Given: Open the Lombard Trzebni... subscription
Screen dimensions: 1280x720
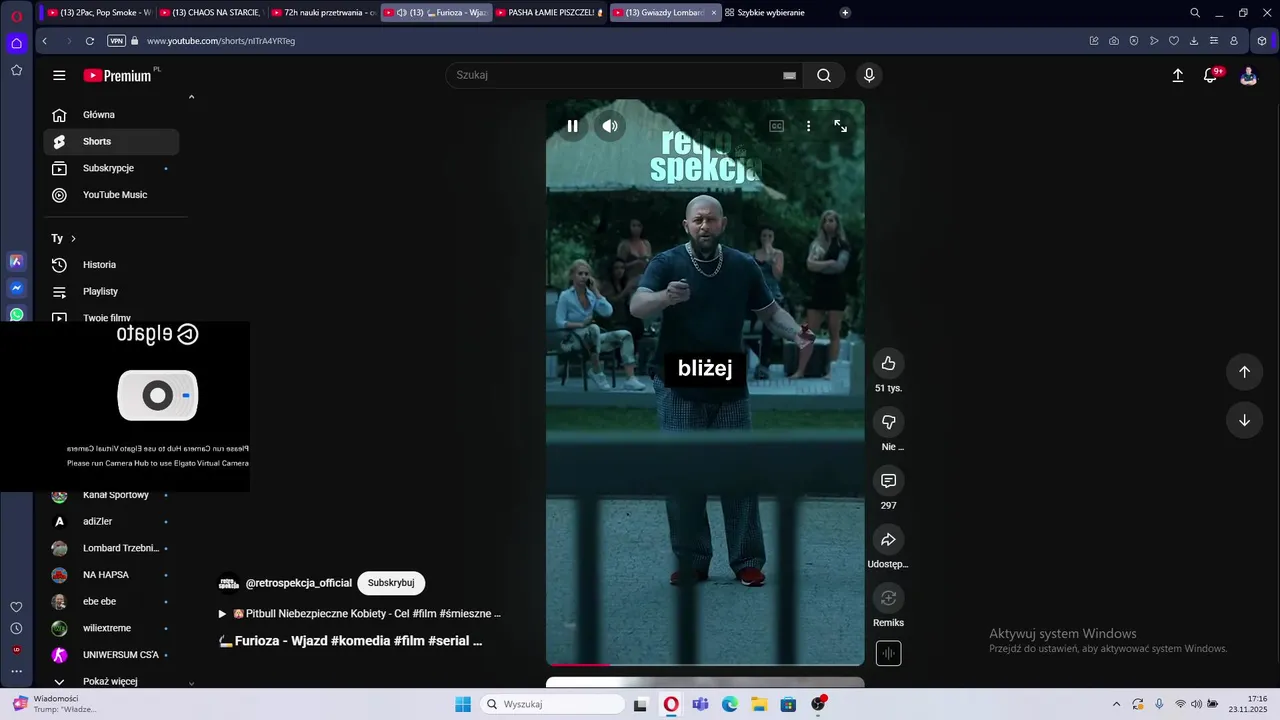Looking at the screenshot, I should pyautogui.click(x=111, y=548).
